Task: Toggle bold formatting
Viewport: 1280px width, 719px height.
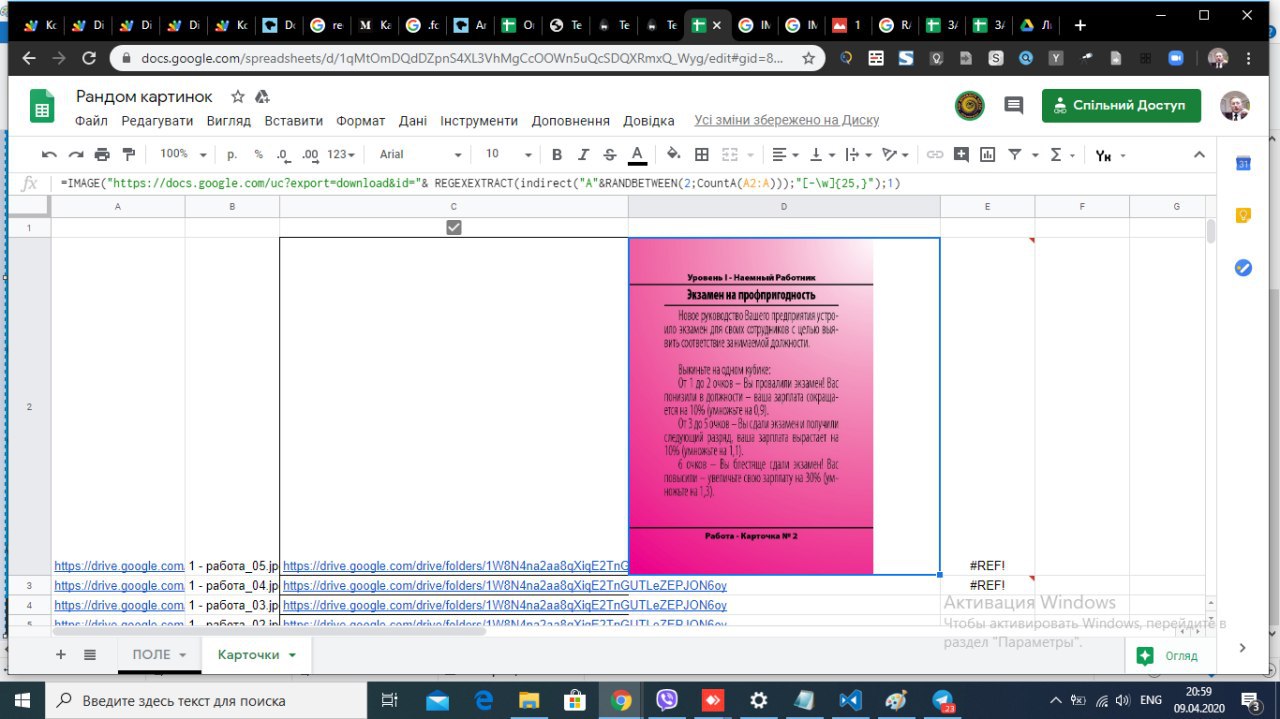Action: coord(557,154)
